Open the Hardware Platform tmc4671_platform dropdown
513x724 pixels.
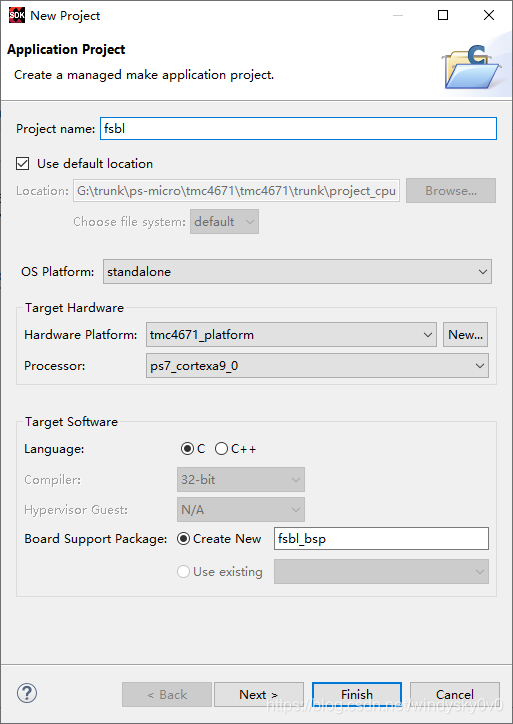291,335
